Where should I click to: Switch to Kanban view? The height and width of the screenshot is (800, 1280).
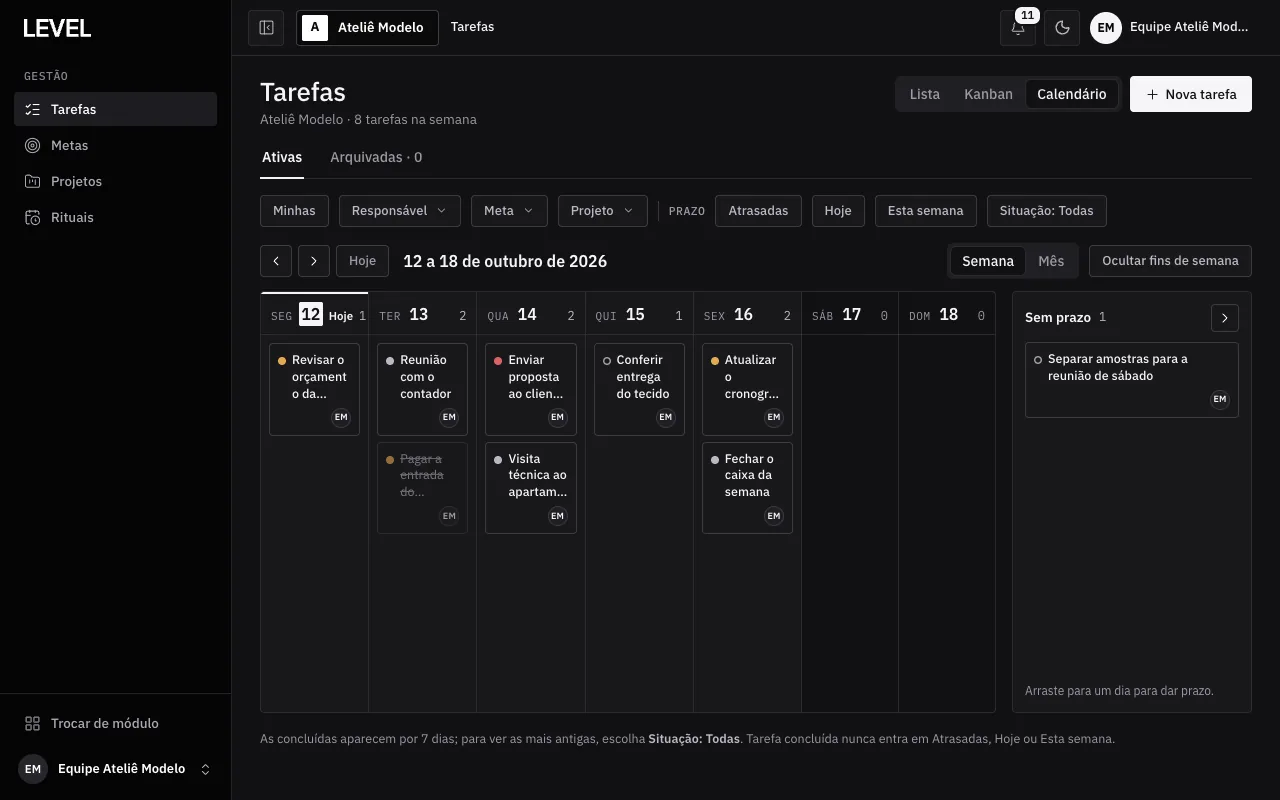coord(988,94)
